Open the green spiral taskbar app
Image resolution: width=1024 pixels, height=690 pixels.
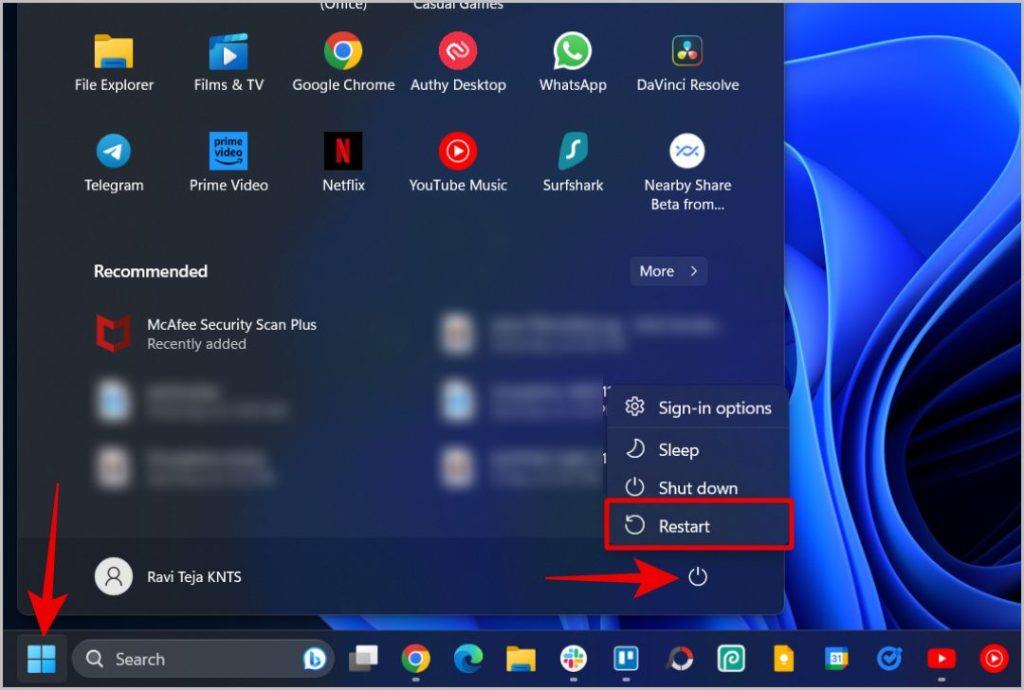tap(731, 659)
